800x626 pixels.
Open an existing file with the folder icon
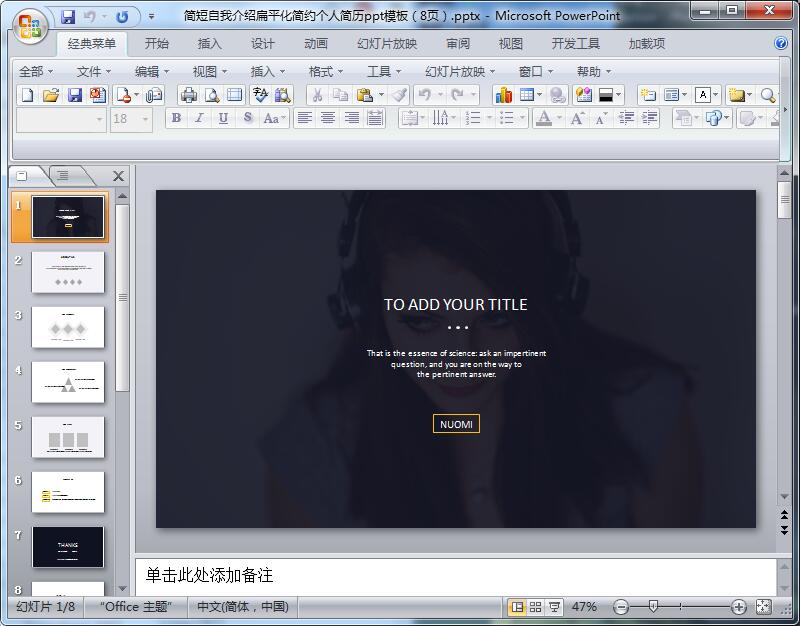click(x=51, y=95)
